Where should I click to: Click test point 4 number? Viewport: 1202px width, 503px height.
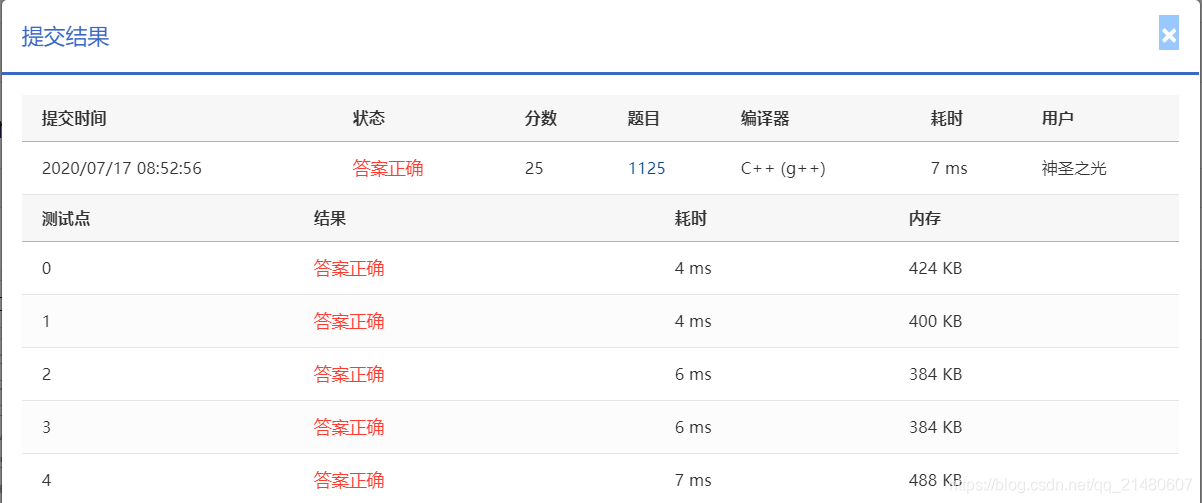[47, 480]
